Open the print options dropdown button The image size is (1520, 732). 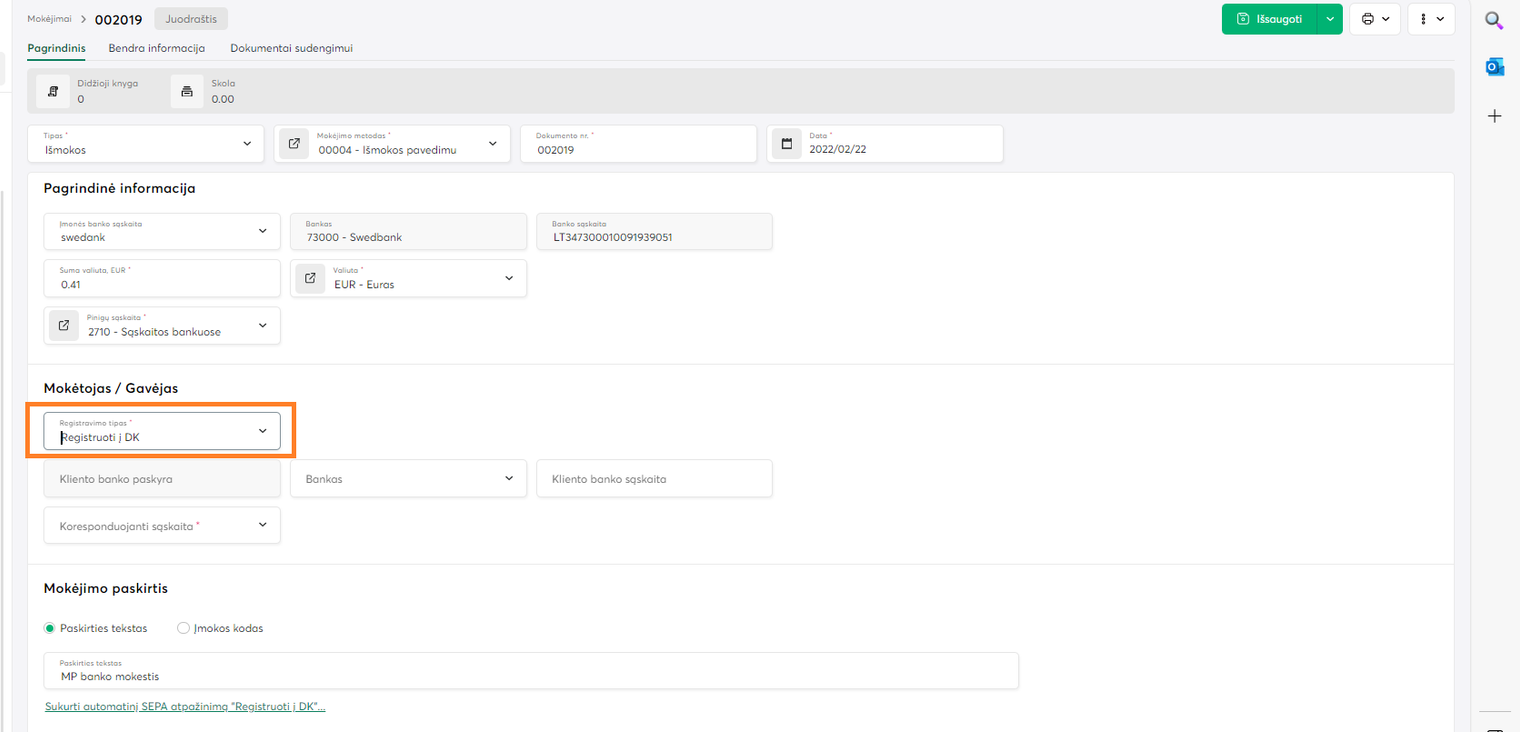click(x=1375, y=19)
